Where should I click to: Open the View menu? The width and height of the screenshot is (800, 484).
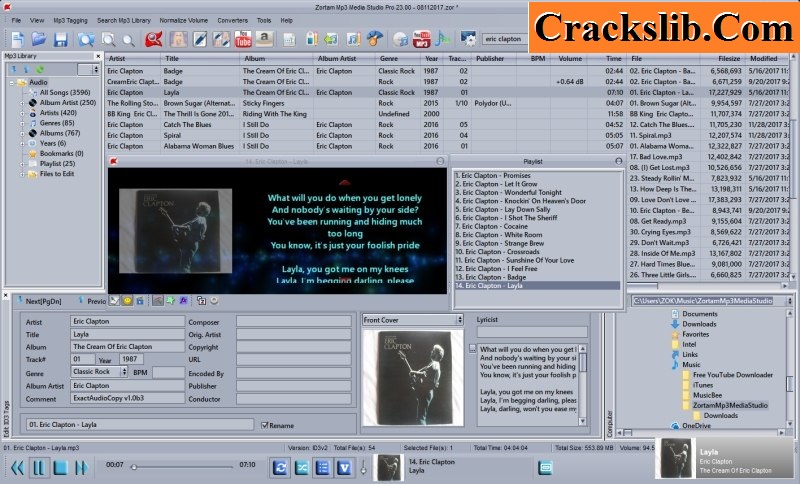[37, 20]
